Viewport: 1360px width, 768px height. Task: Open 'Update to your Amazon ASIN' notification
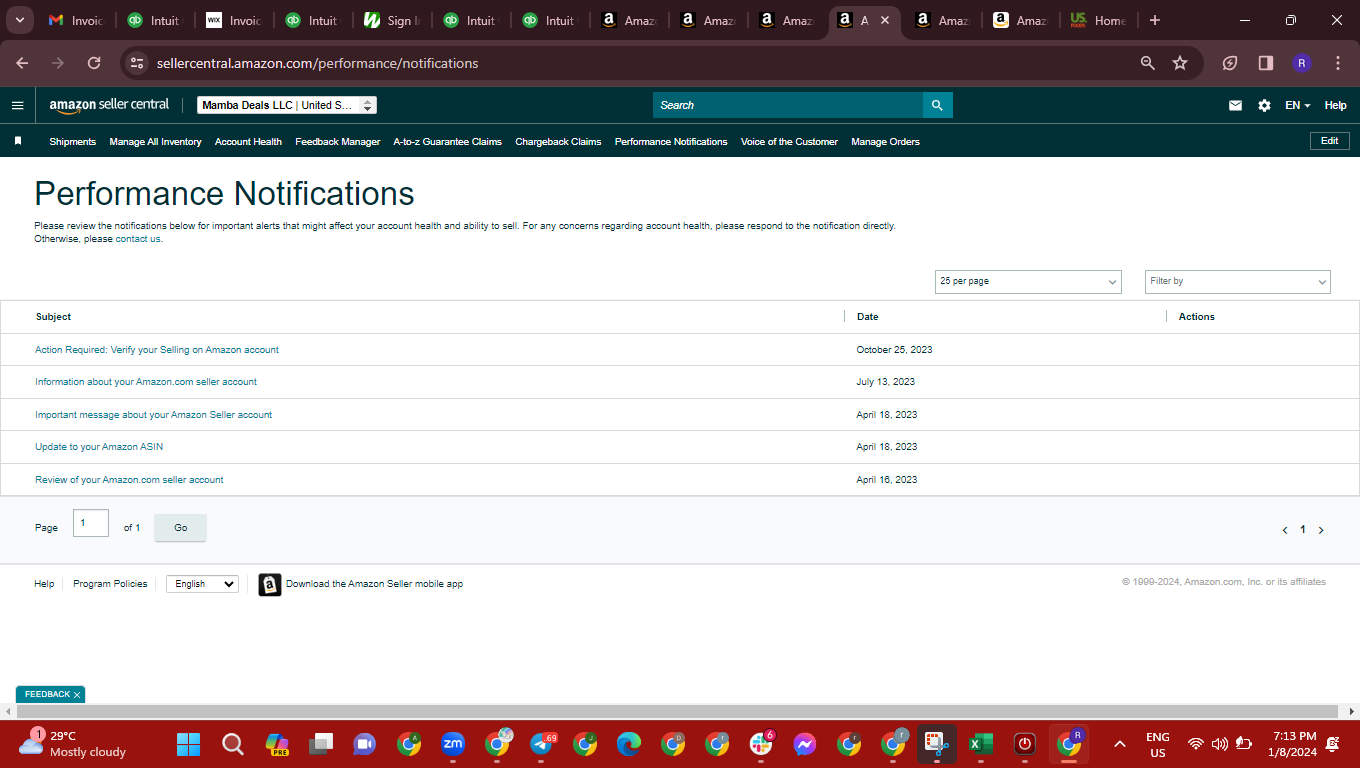point(99,447)
